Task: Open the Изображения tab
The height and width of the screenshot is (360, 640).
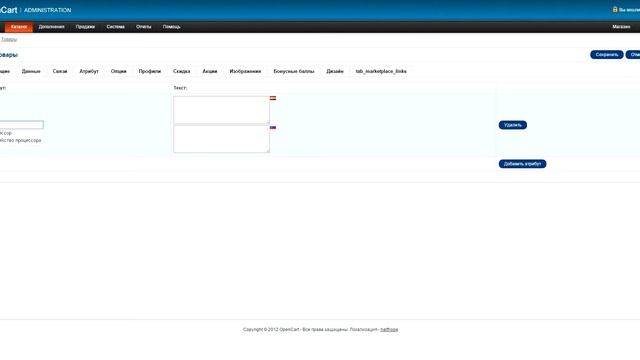Action: pos(245,71)
